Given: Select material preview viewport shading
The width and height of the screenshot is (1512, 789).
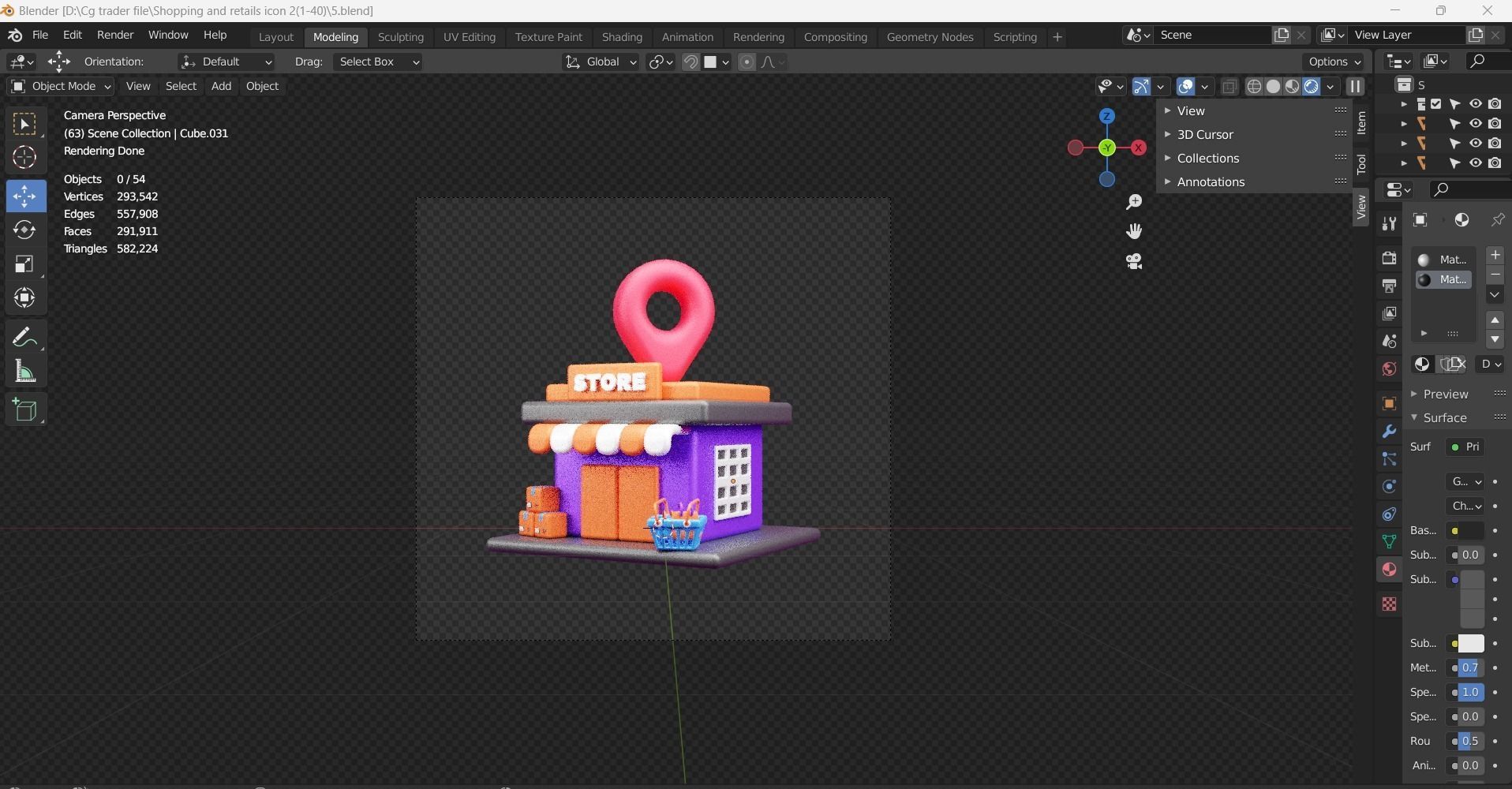Looking at the screenshot, I should point(1292,87).
